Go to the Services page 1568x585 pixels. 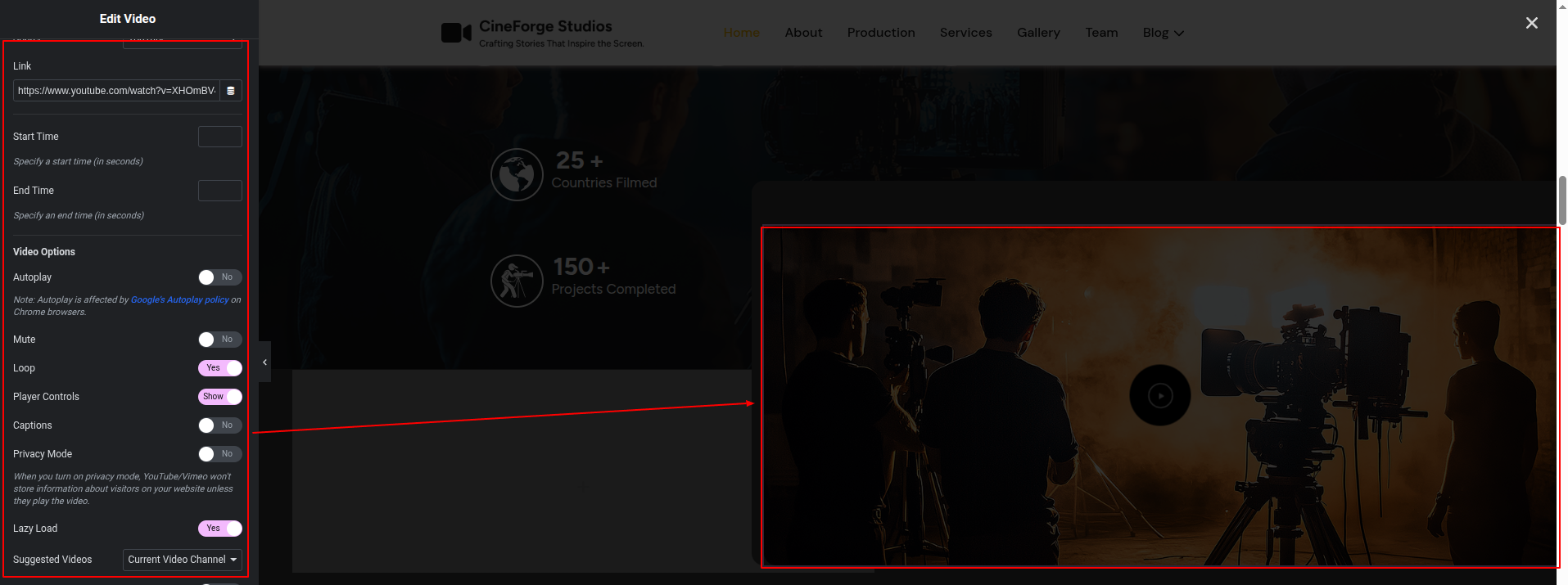(x=965, y=33)
